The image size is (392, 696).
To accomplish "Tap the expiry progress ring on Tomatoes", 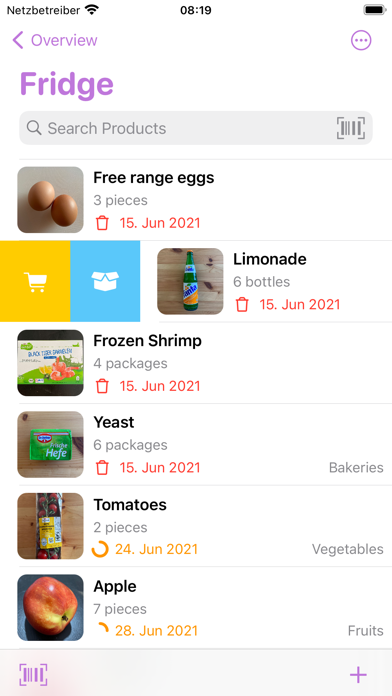I will (100, 549).
